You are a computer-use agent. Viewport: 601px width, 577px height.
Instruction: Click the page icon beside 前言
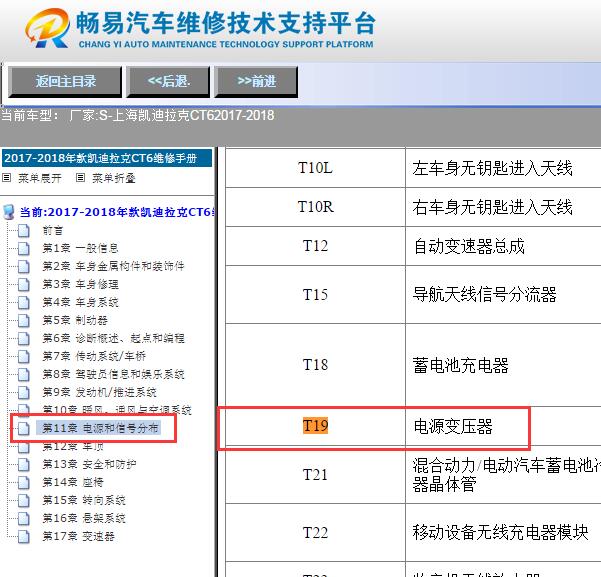[24, 230]
